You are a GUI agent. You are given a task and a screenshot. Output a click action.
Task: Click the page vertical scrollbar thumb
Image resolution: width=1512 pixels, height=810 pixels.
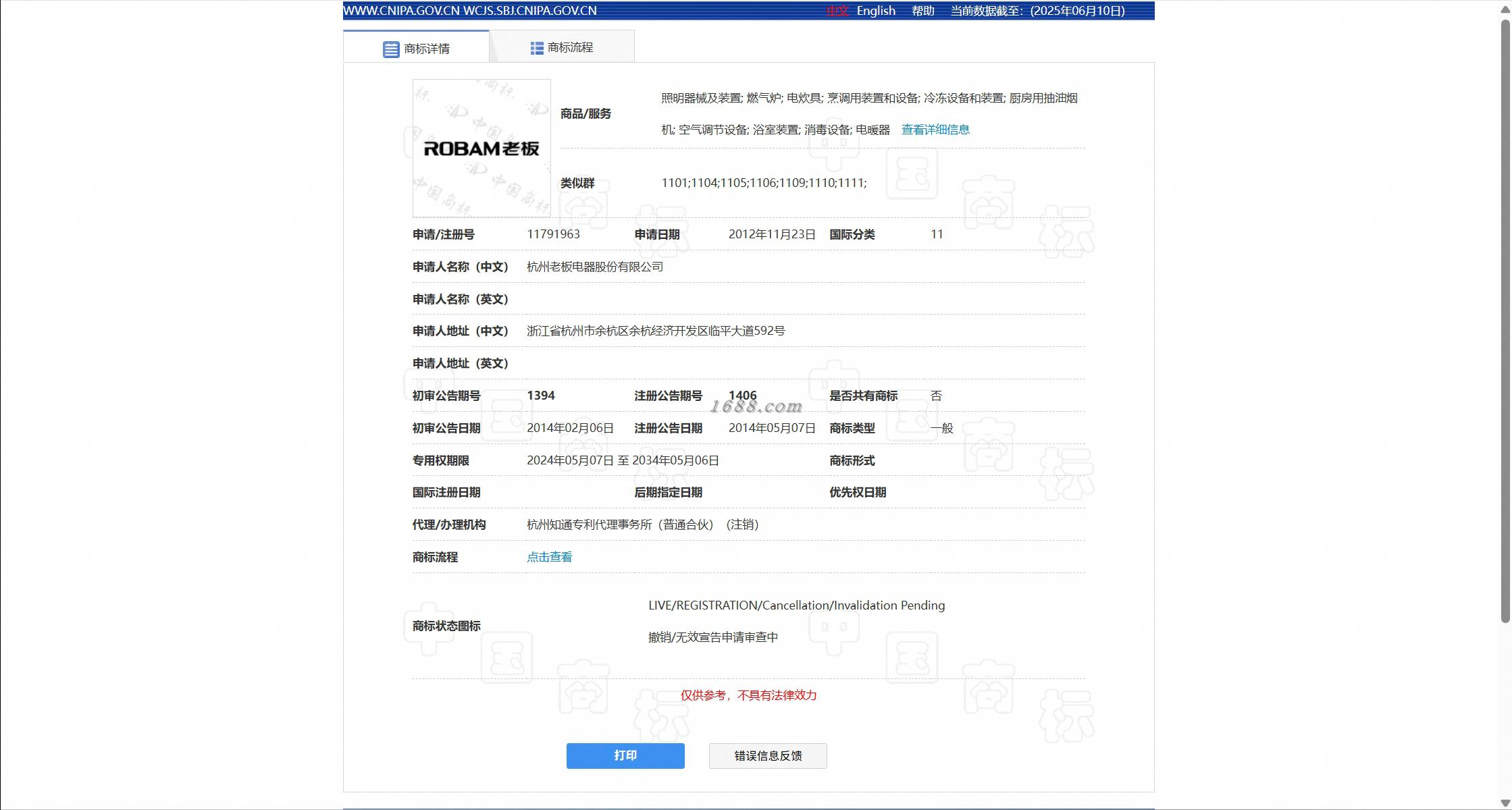point(1505,321)
